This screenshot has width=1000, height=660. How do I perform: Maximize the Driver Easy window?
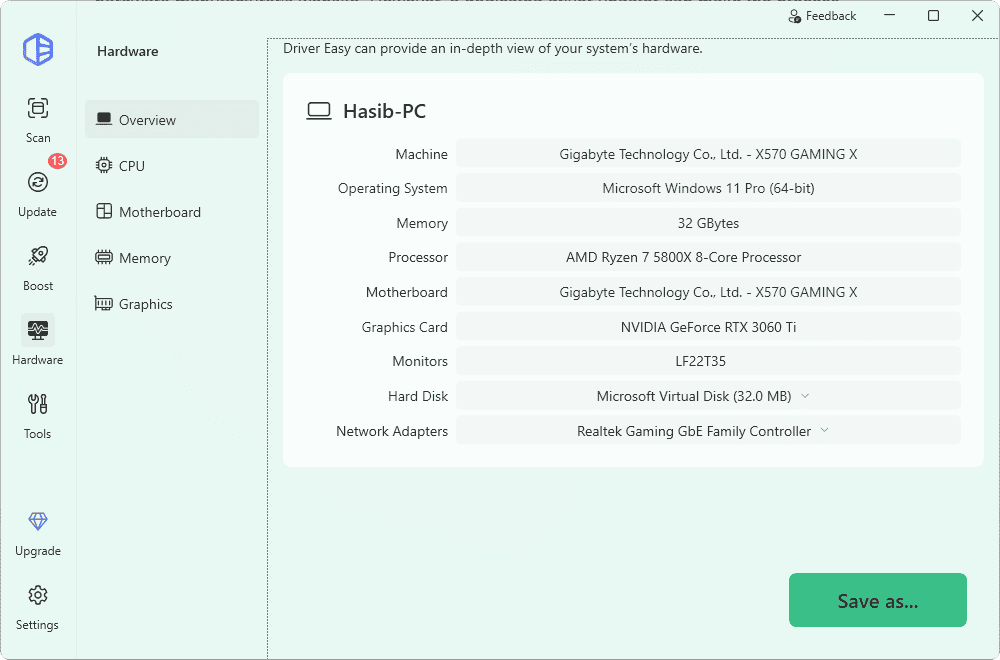[933, 15]
